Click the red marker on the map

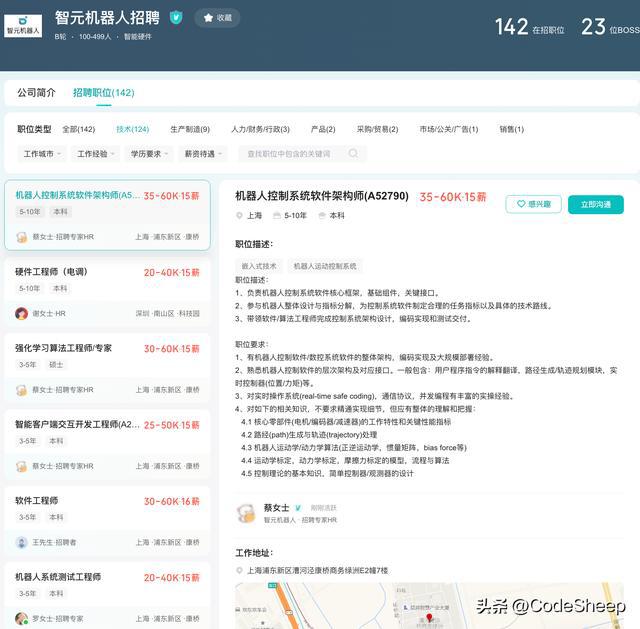[429, 618]
